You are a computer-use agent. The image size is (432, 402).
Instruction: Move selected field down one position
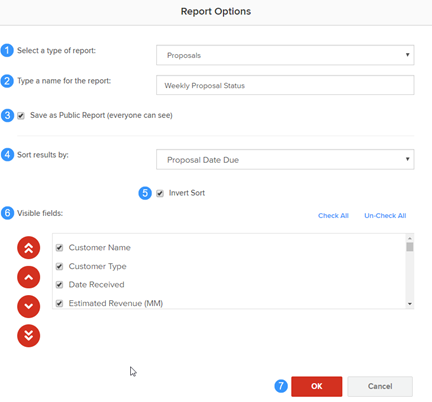pos(29,306)
